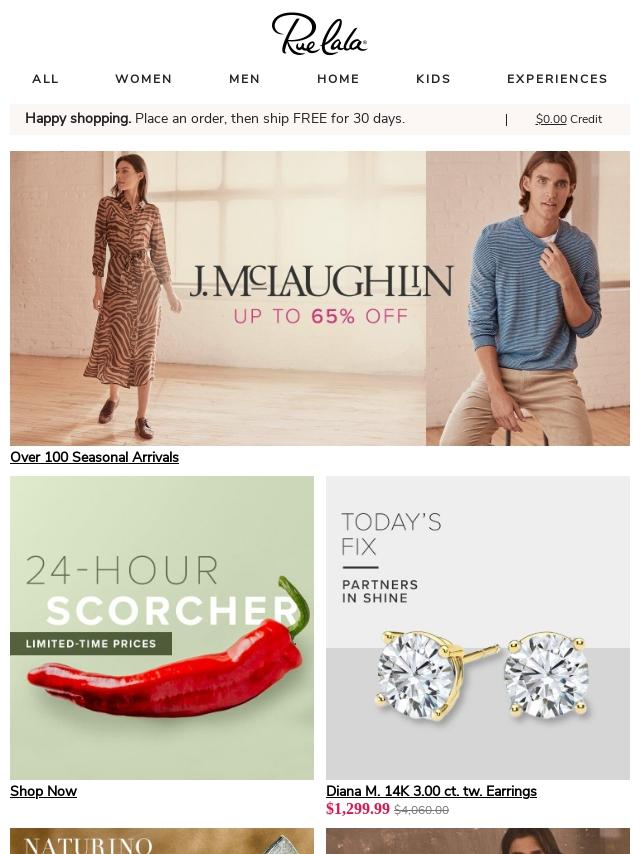
Task: Click the $1,299.99 sale price
Action: point(358,809)
